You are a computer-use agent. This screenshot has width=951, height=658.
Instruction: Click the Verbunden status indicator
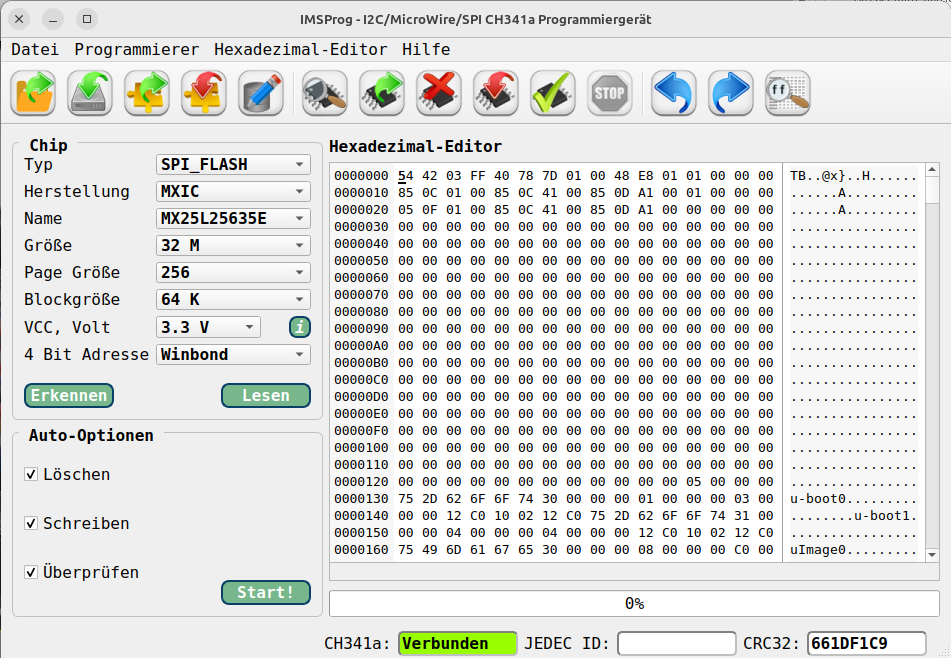(x=458, y=643)
